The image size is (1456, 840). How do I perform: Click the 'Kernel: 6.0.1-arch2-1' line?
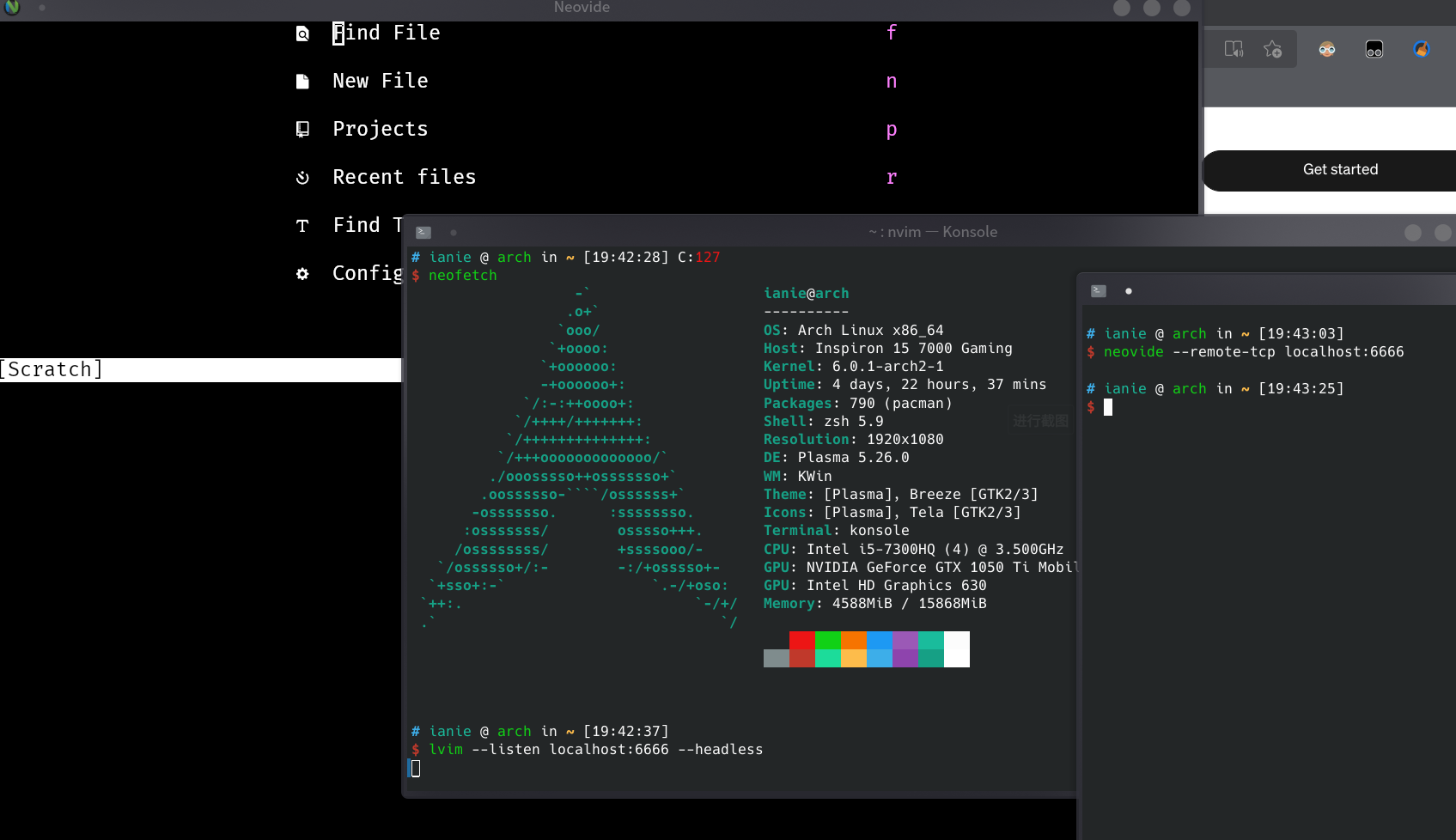tap(854, 366)
